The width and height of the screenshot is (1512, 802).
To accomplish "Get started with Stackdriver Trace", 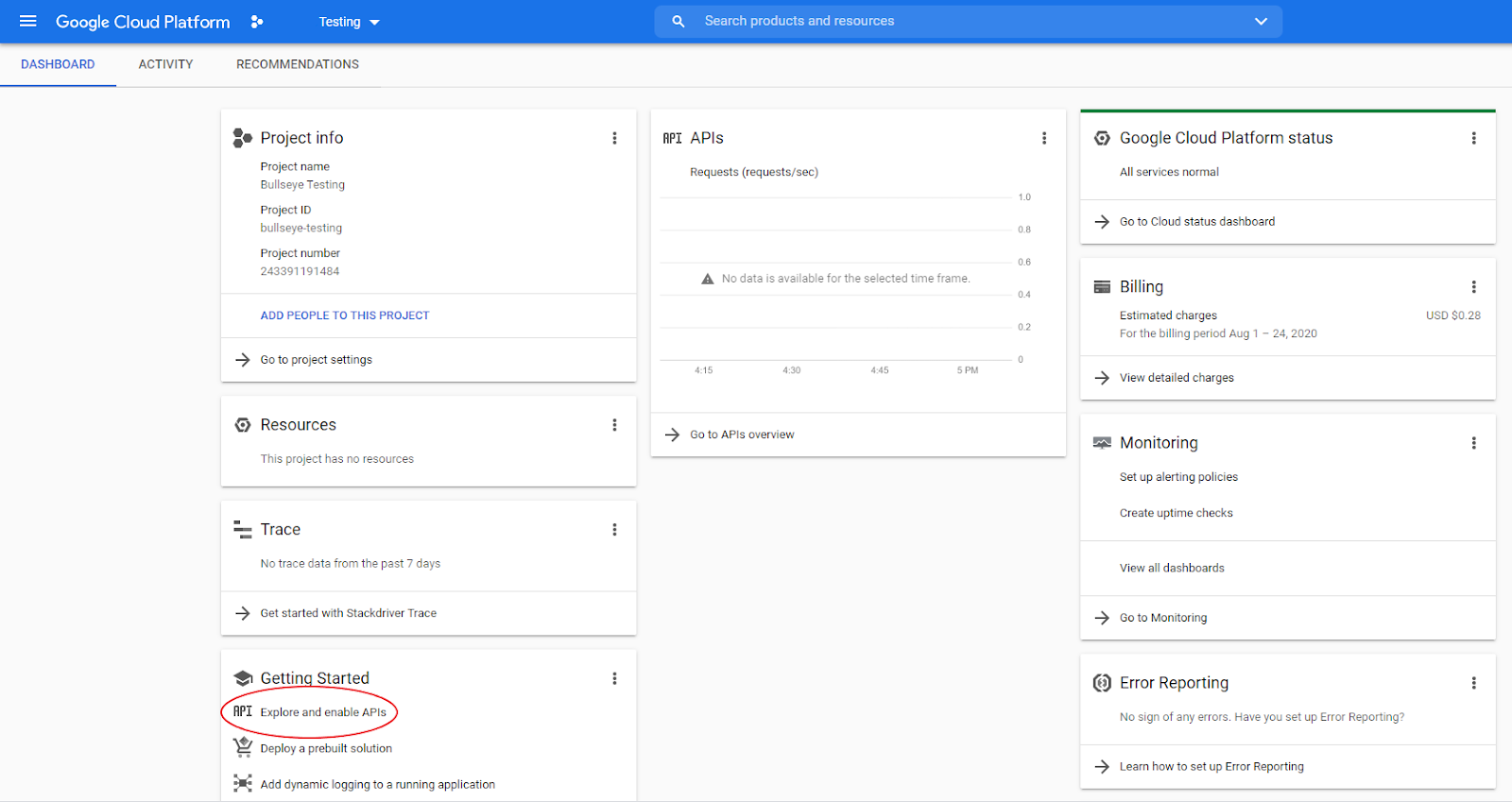I will 349,613.
